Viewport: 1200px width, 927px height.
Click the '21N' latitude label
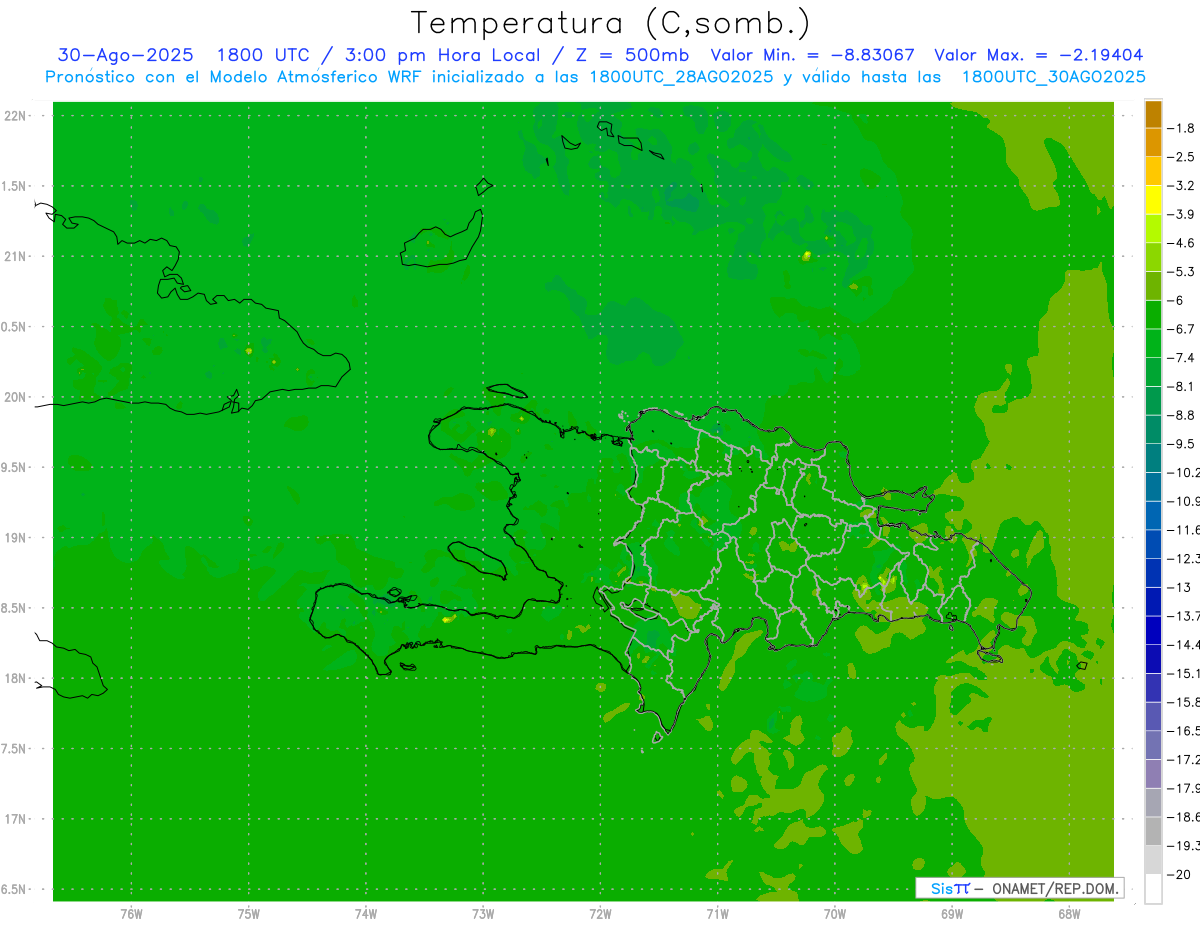click(x=16, y=257)
